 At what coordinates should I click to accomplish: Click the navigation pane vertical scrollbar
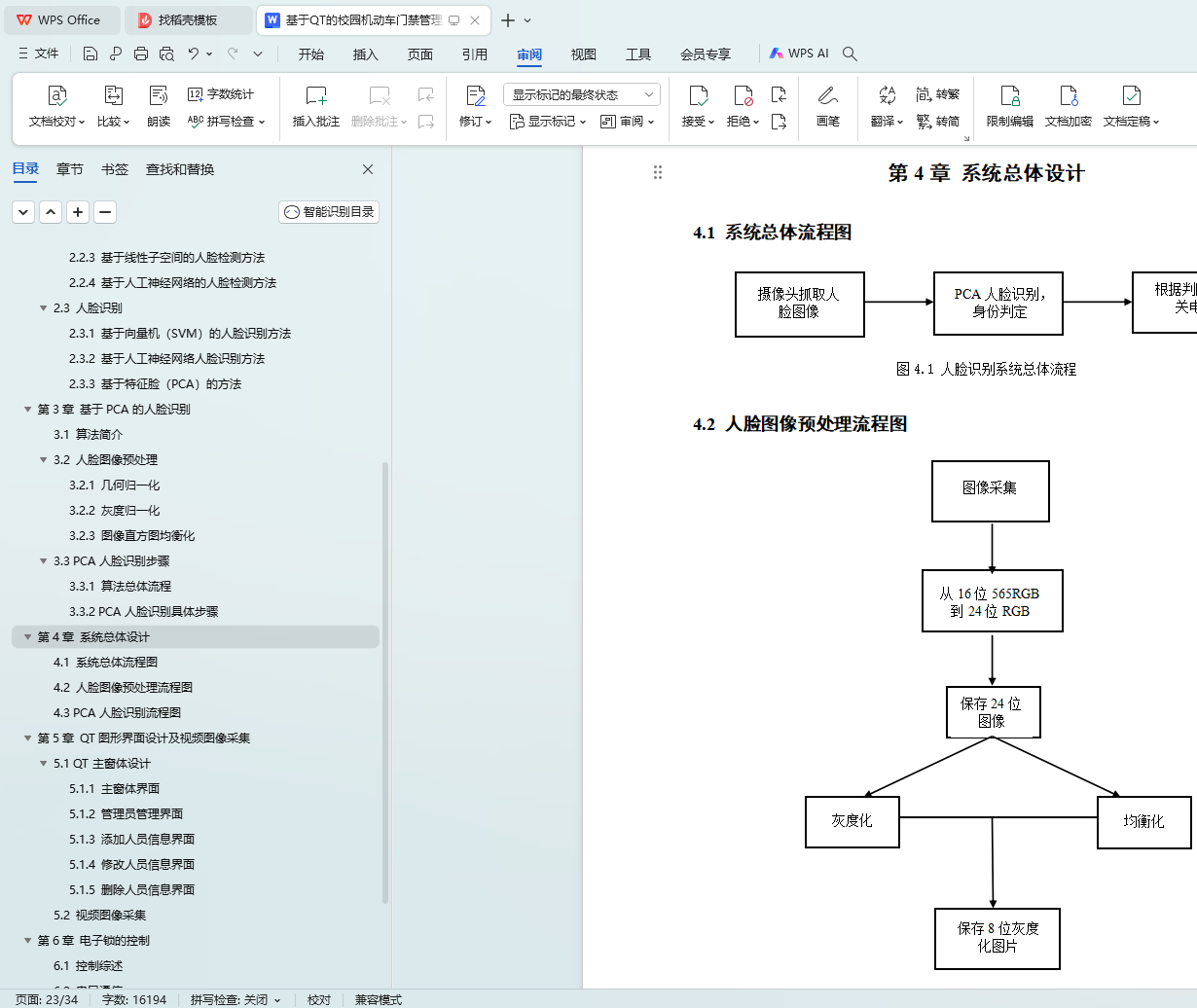pyautogui.click(x=385, y=681)
